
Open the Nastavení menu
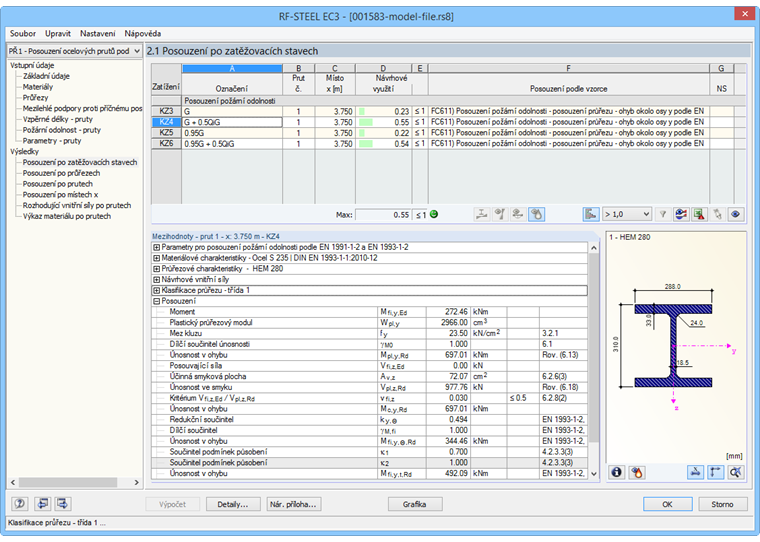[x=97, y=33]
